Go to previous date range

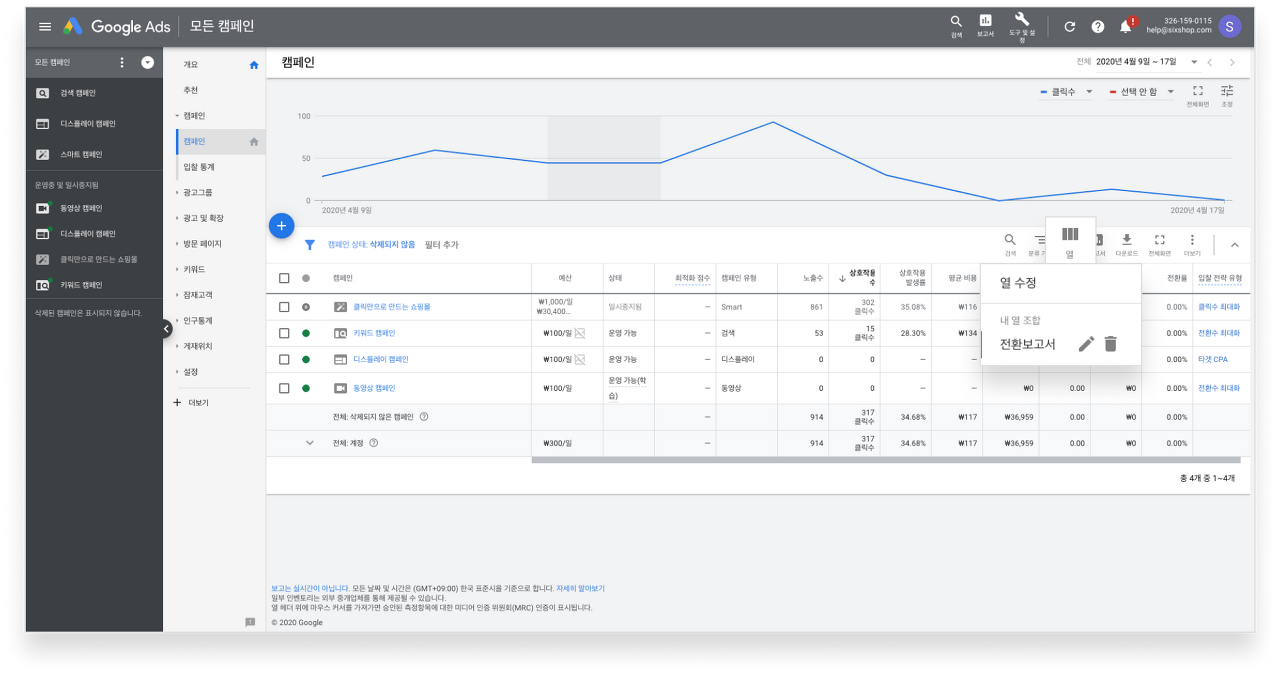point(1209,62)
